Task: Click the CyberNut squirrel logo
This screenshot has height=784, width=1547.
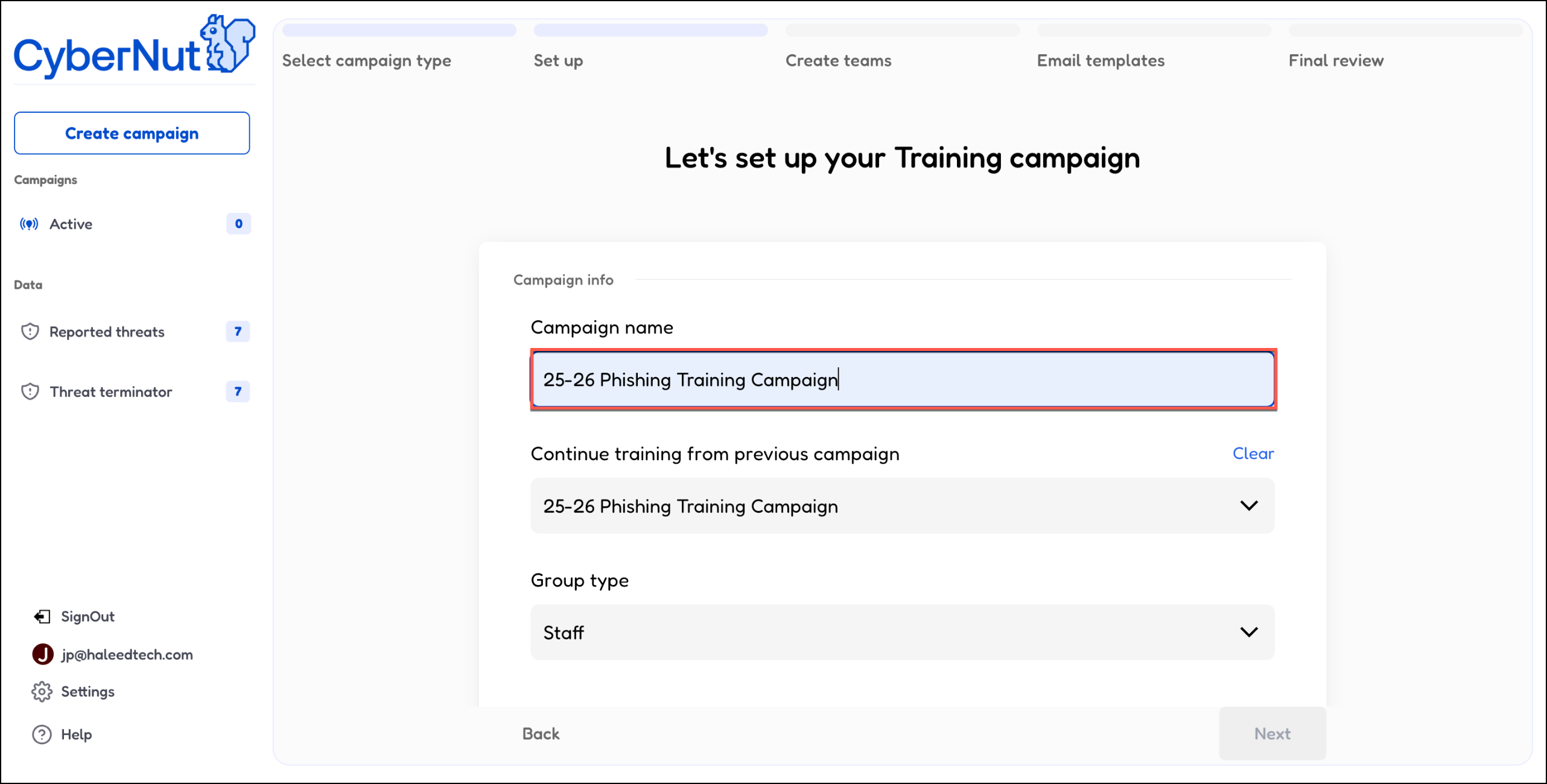Action: [x=227, y=45]
